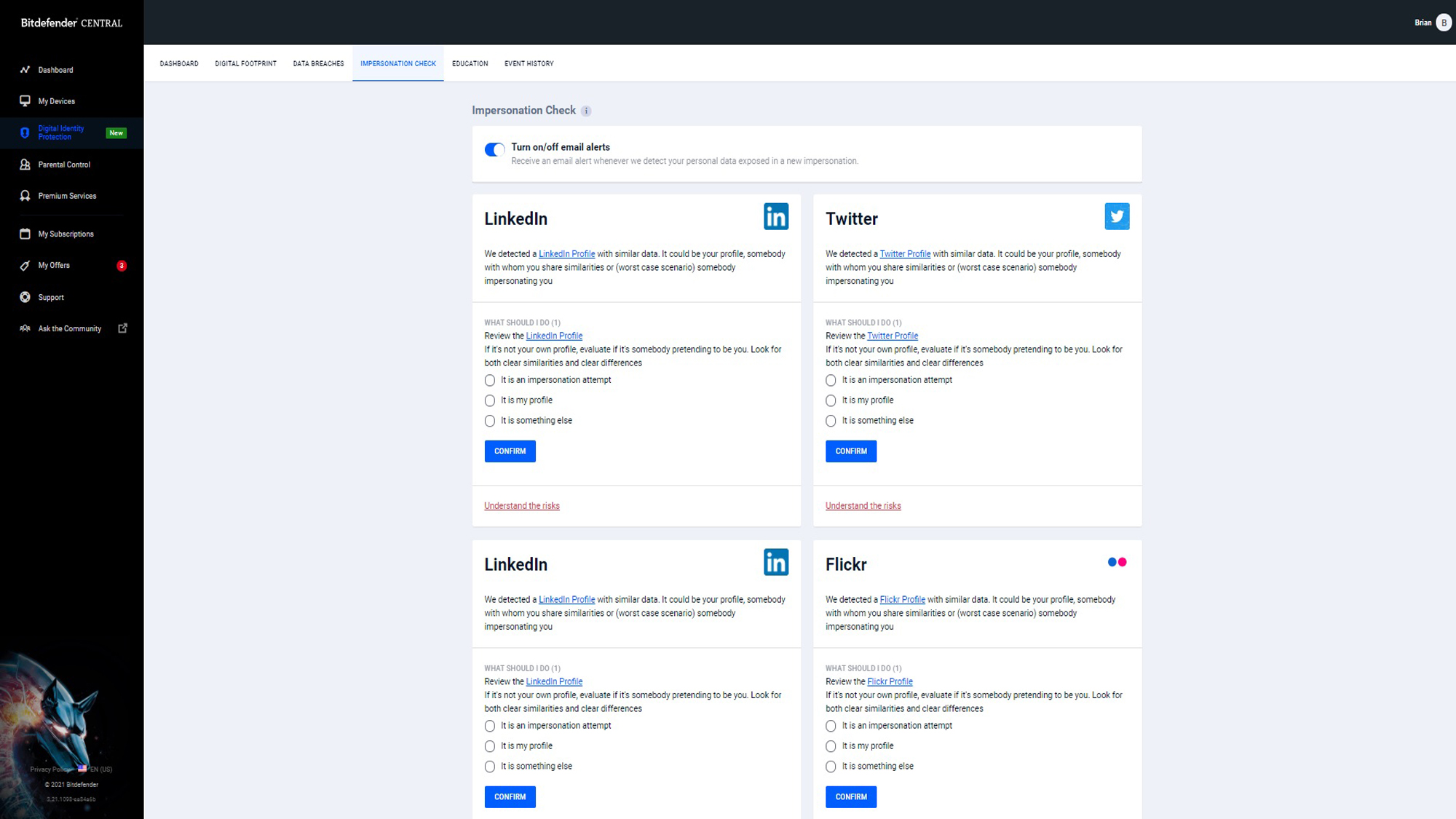1456x819 pixels.
Task: Select 'It is something else' in second LinkedIn card
Action: [x=489, y=767]
